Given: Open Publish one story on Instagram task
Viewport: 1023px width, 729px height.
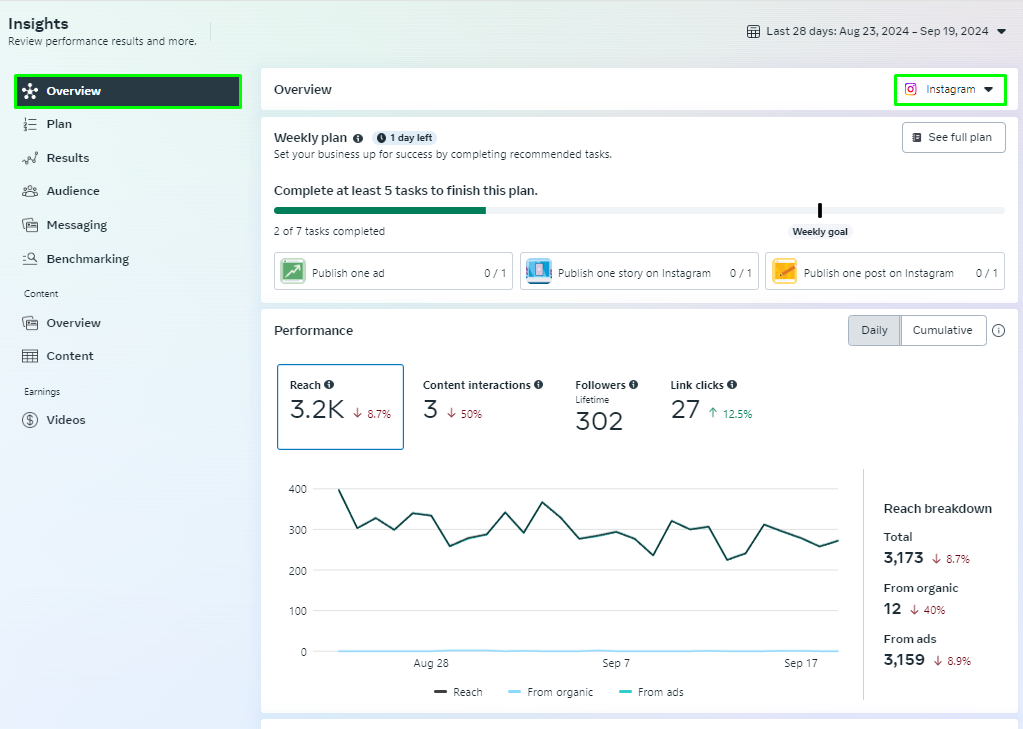Looking at the screenshot, I should [639, 272].
